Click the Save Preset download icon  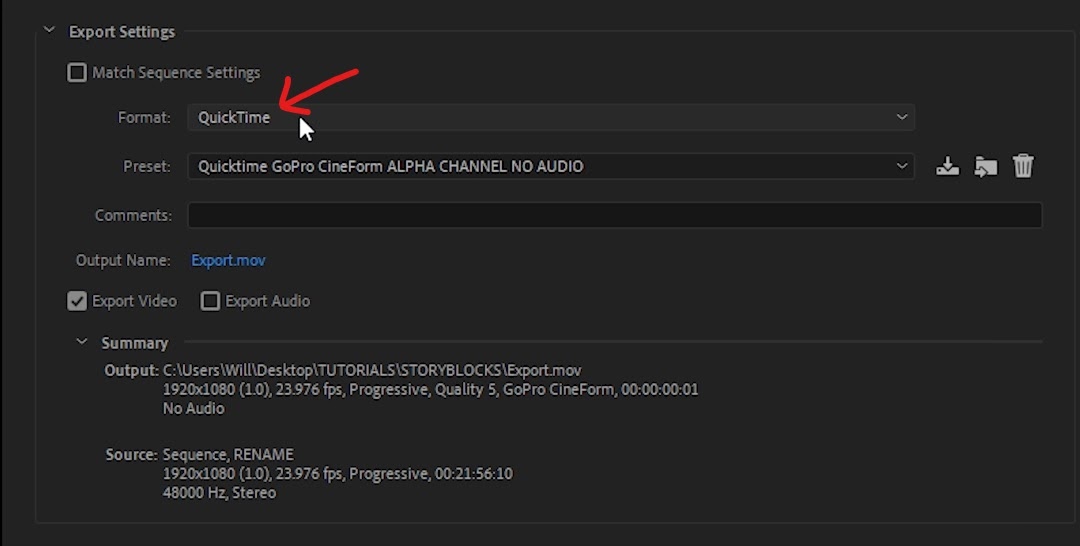(x=947, y=166)
